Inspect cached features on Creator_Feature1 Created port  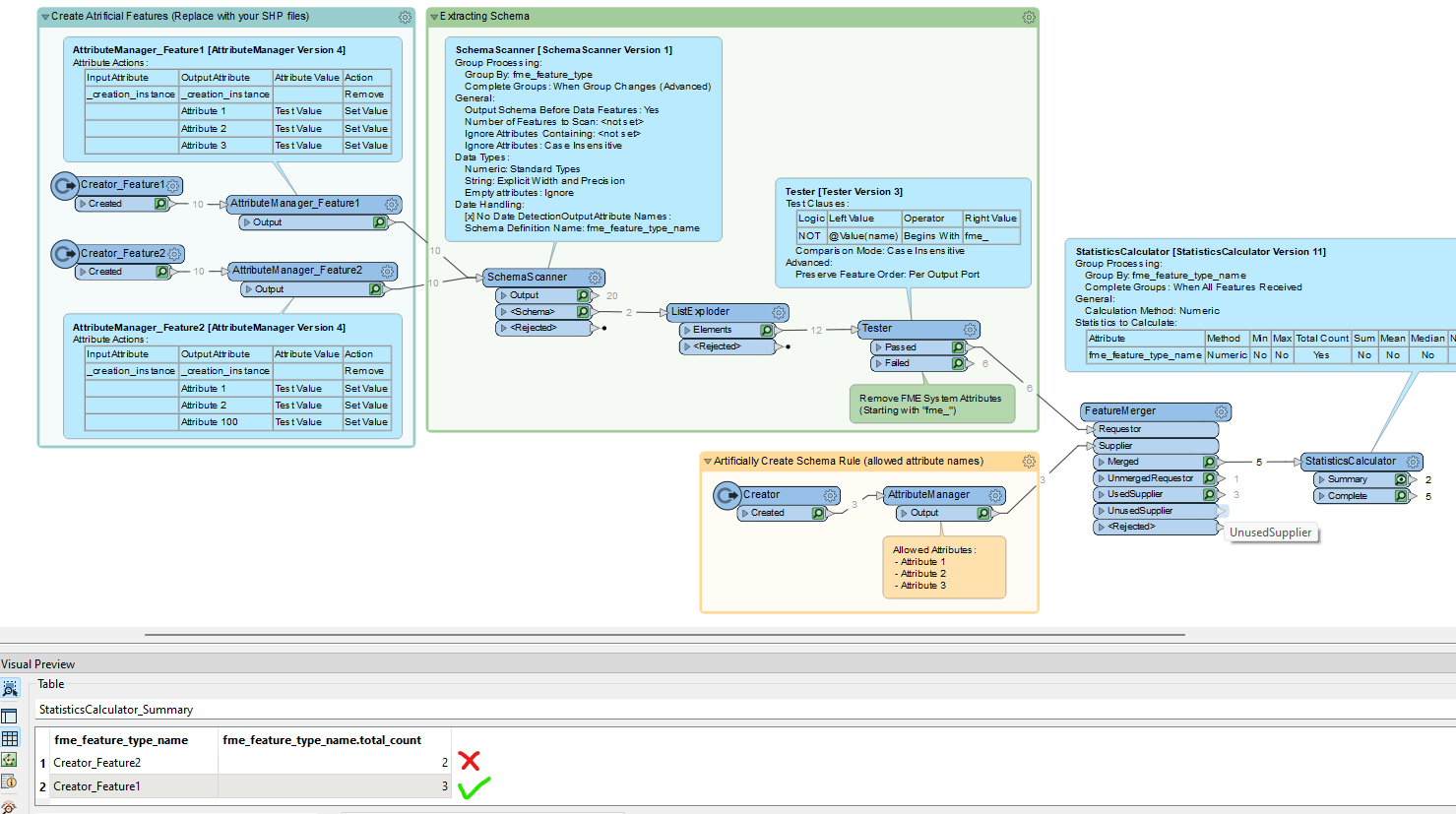[x=160, y=204]
